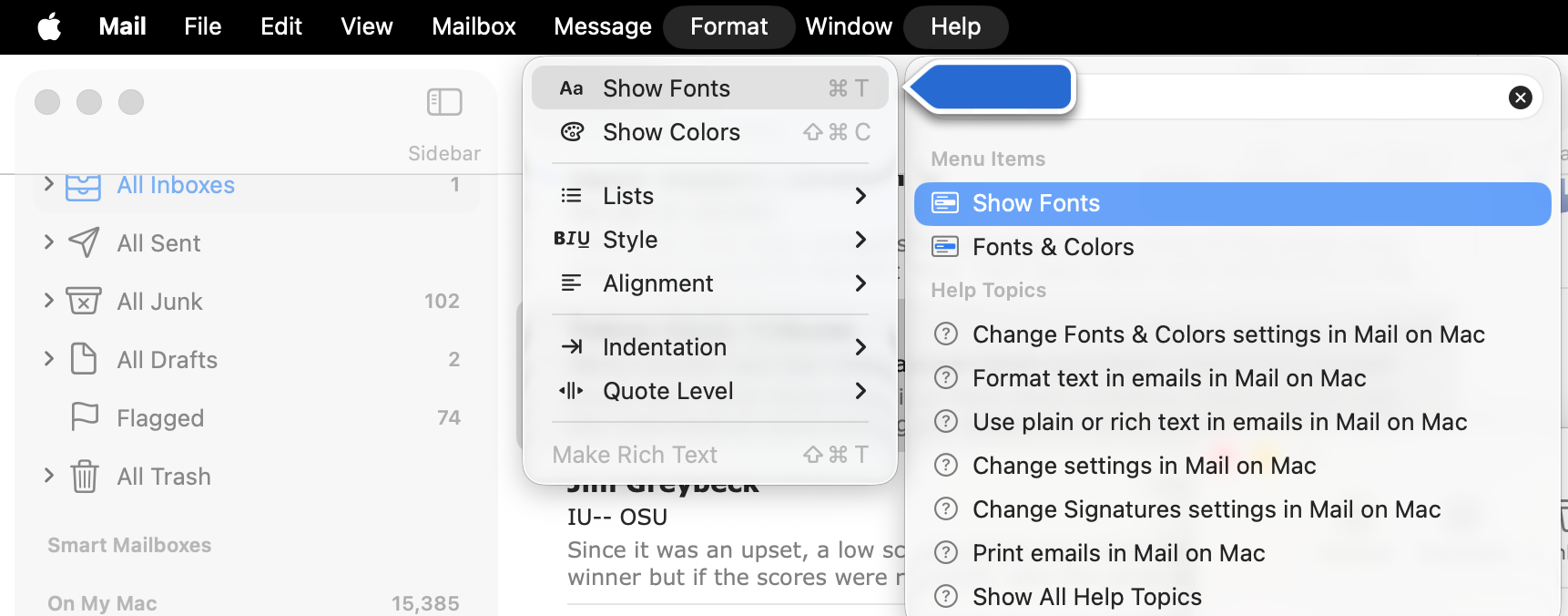Click the All Drafts document icon
1568x616 pixels.
tap(84, 360)
